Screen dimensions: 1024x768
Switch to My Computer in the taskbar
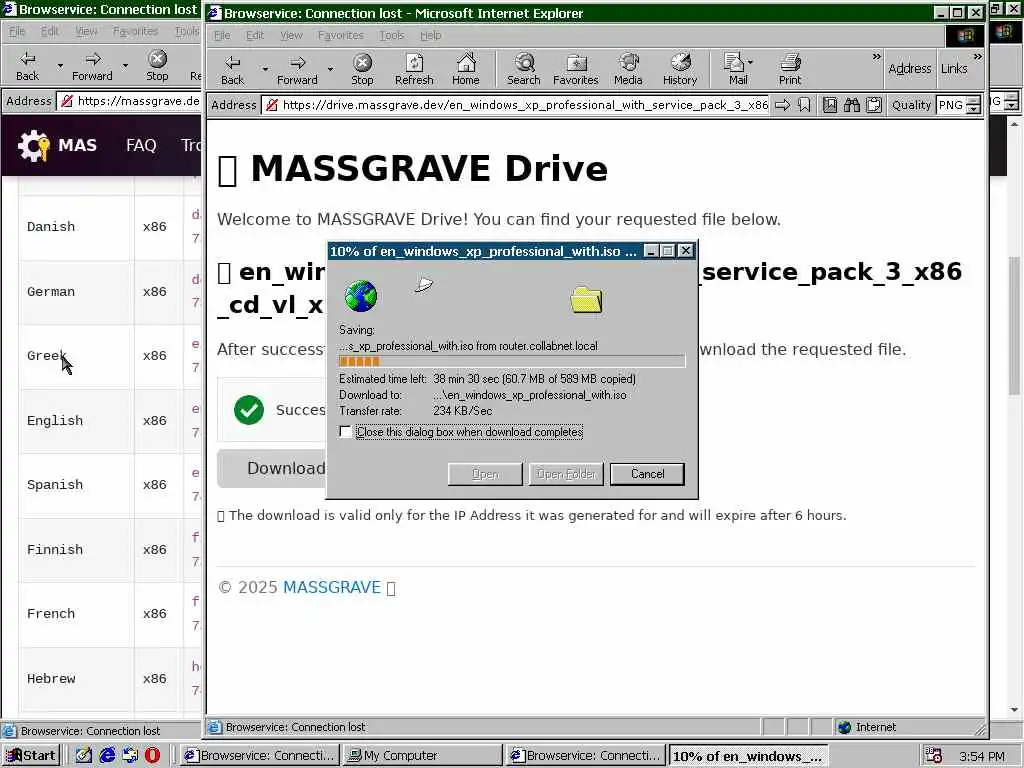[423, 756]
